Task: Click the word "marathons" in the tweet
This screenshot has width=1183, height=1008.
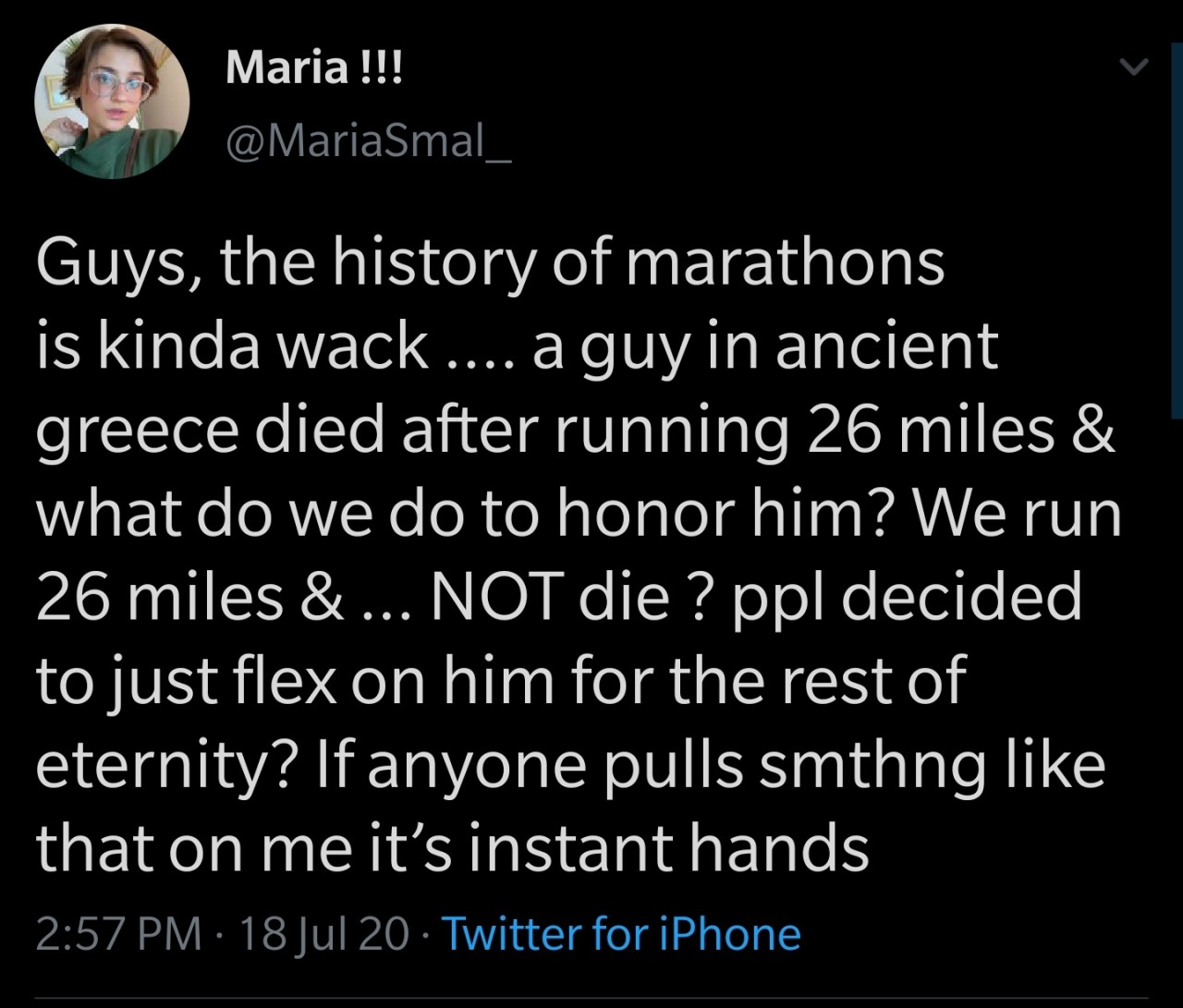Action: [784, 263]
